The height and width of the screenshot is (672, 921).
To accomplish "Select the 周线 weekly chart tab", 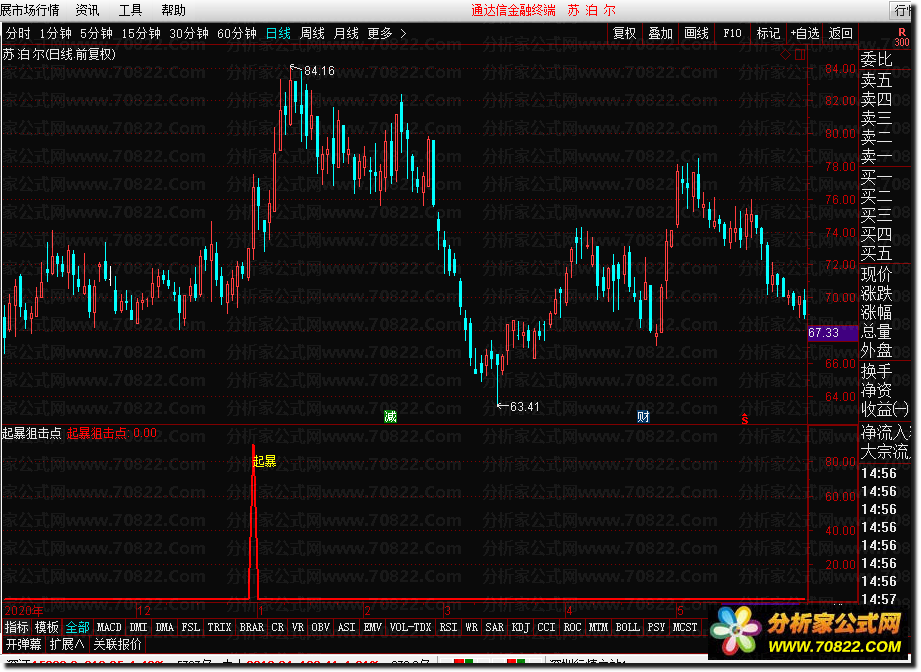I will coord(312,33).
